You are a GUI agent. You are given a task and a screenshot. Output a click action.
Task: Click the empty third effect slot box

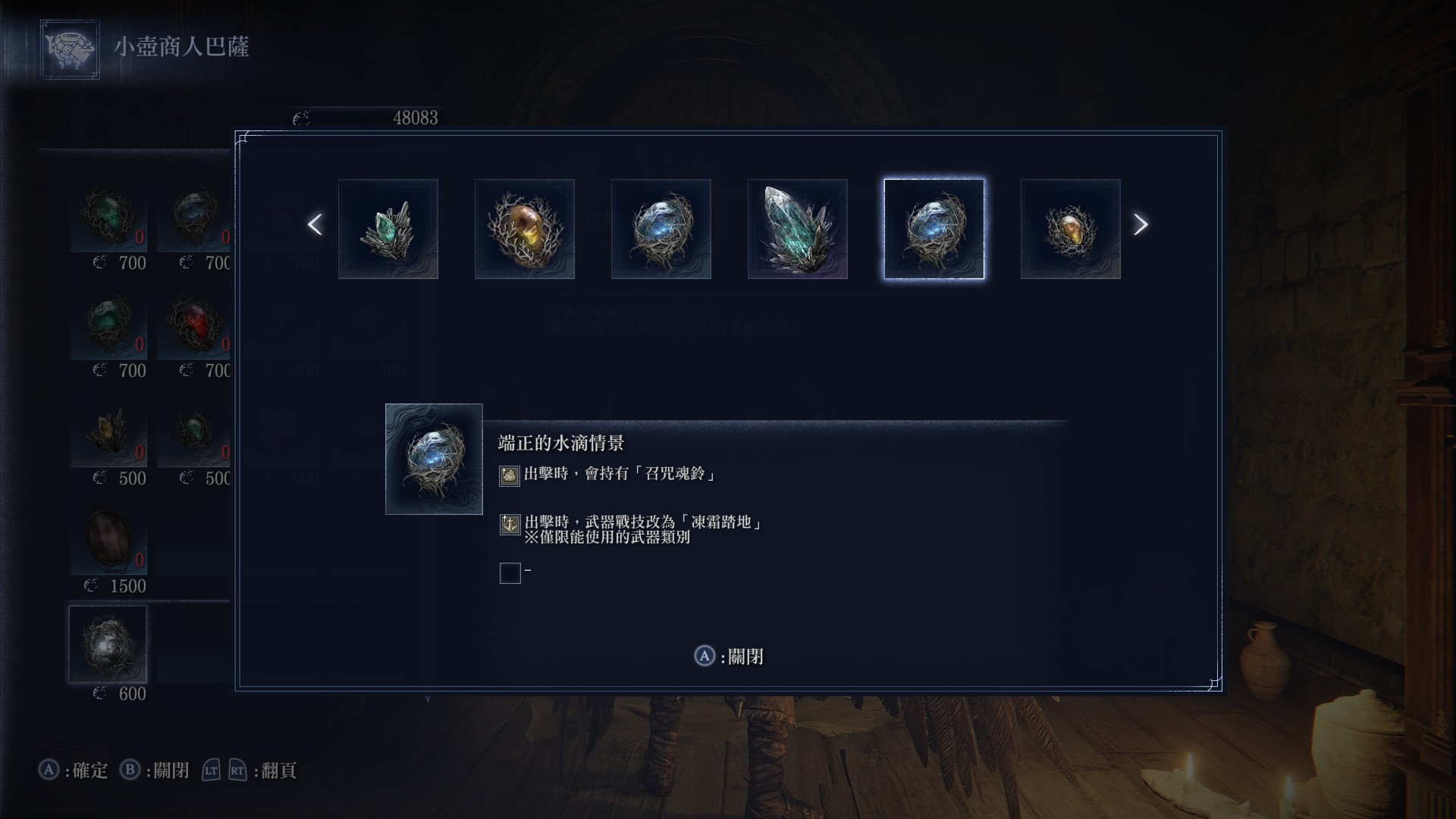[510, 573]
